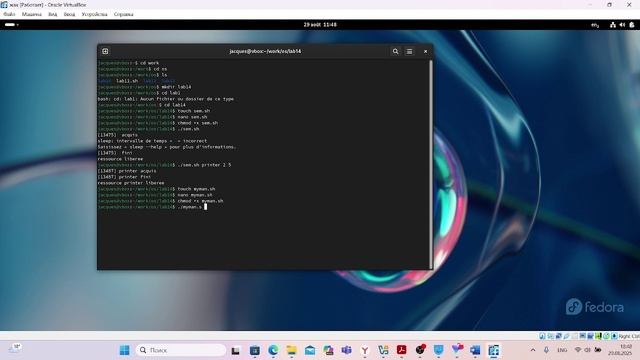Click the terminal title jacques@vbox path
640x360 pixels.
[x=265, y=51]
